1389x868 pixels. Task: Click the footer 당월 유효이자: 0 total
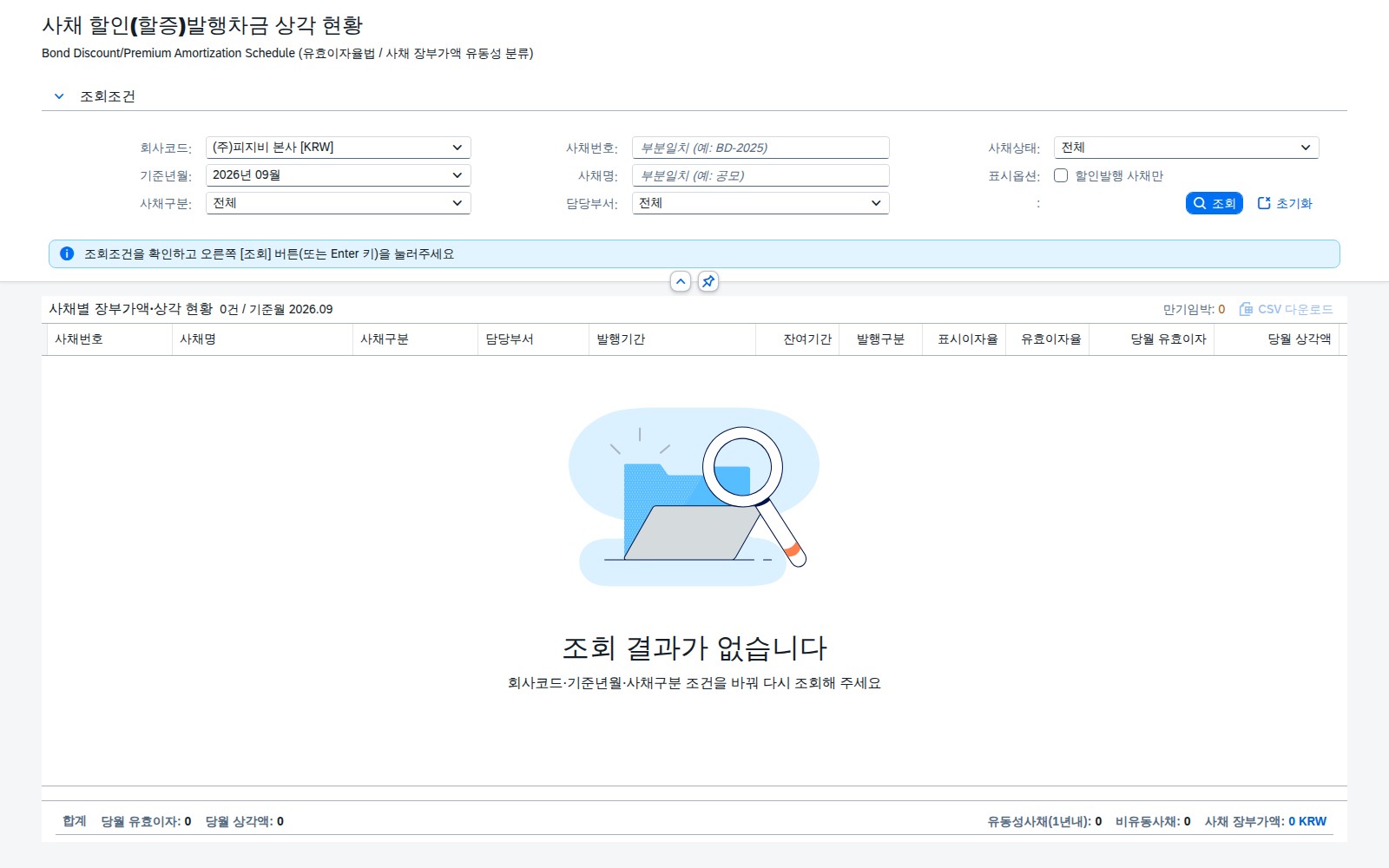pyautogui.click(x=146, y=821)
